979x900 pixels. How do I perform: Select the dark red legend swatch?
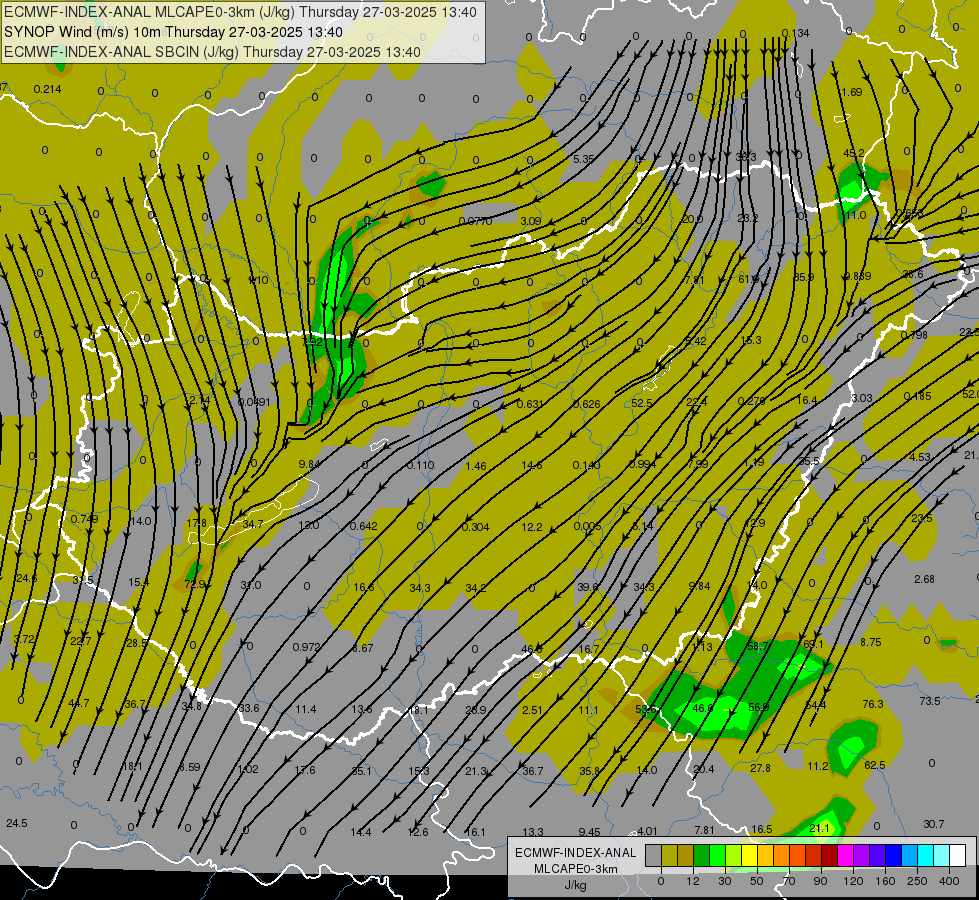[829, 855]
